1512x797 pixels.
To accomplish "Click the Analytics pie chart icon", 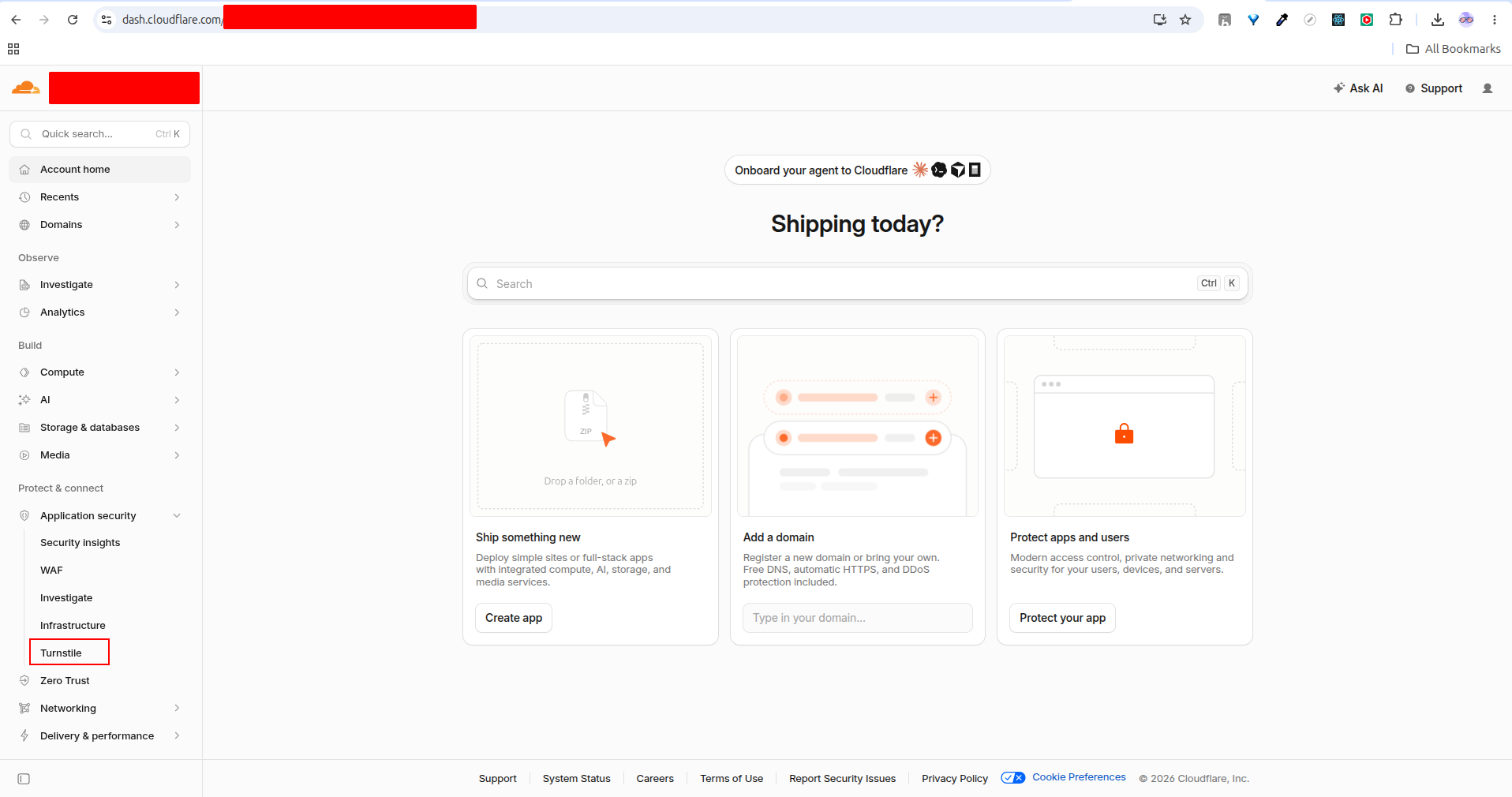I will (x=24, y=312).
